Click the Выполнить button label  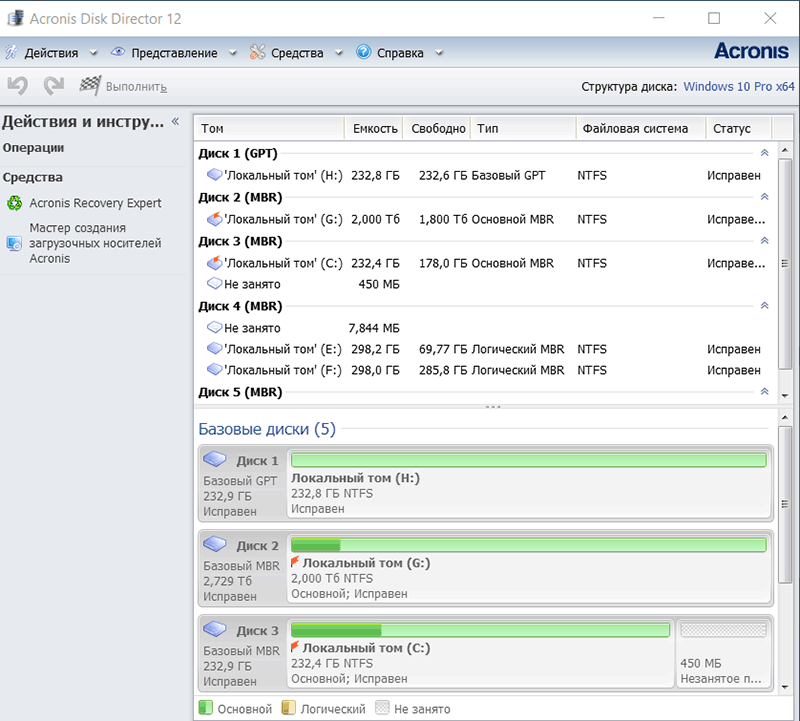point(136,87)
